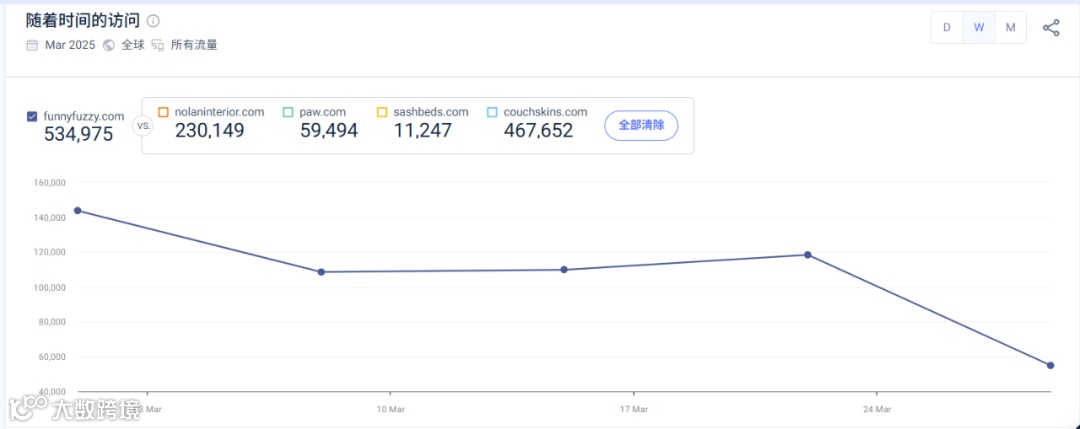Click the 随着时间的访问 chart title
The image size is (1080, 429).
pos(83,21)
